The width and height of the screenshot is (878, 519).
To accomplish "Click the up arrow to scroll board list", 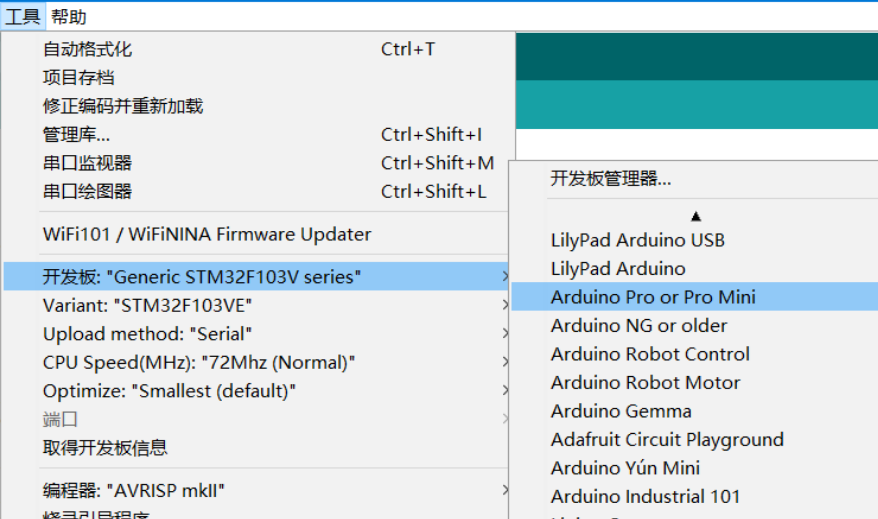I will coord(695,216).
